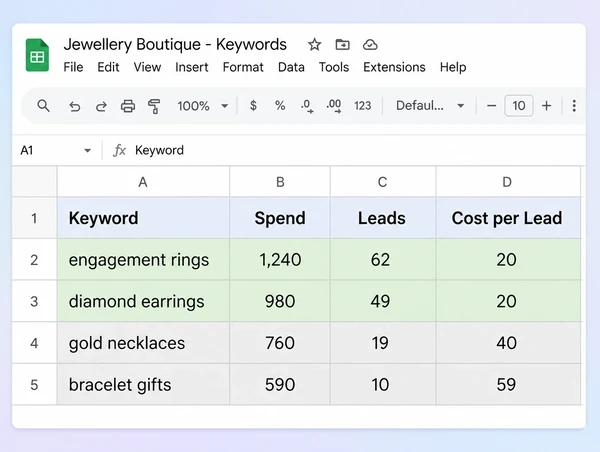The image size is (600, 452).
Task: Click the font size field showing 10
Action: coord(518,106)
